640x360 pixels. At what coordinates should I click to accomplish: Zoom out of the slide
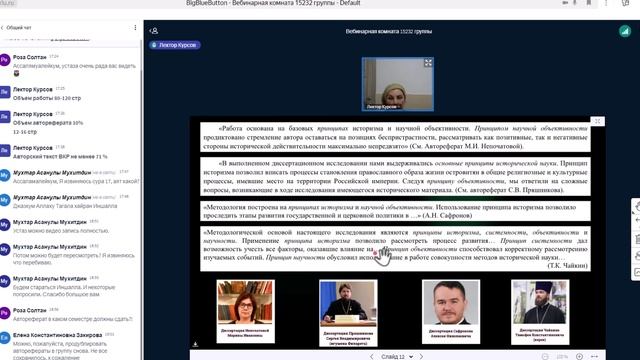pos(545,357)
